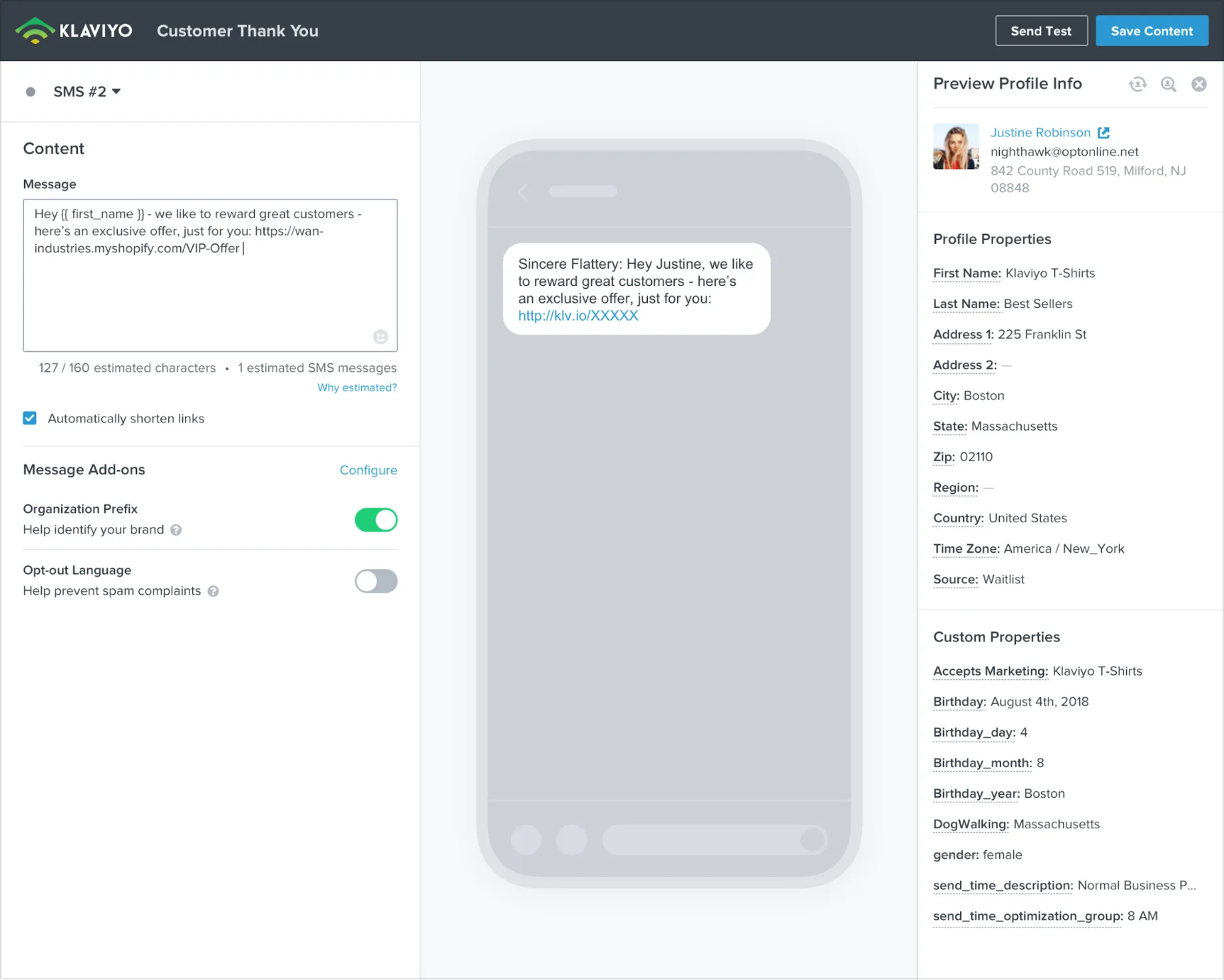Image resolution: width=1224 pixels, height=980 pixels.
Task: Disable the Organization Prefix toggle
Action: [x=376, y=520]
